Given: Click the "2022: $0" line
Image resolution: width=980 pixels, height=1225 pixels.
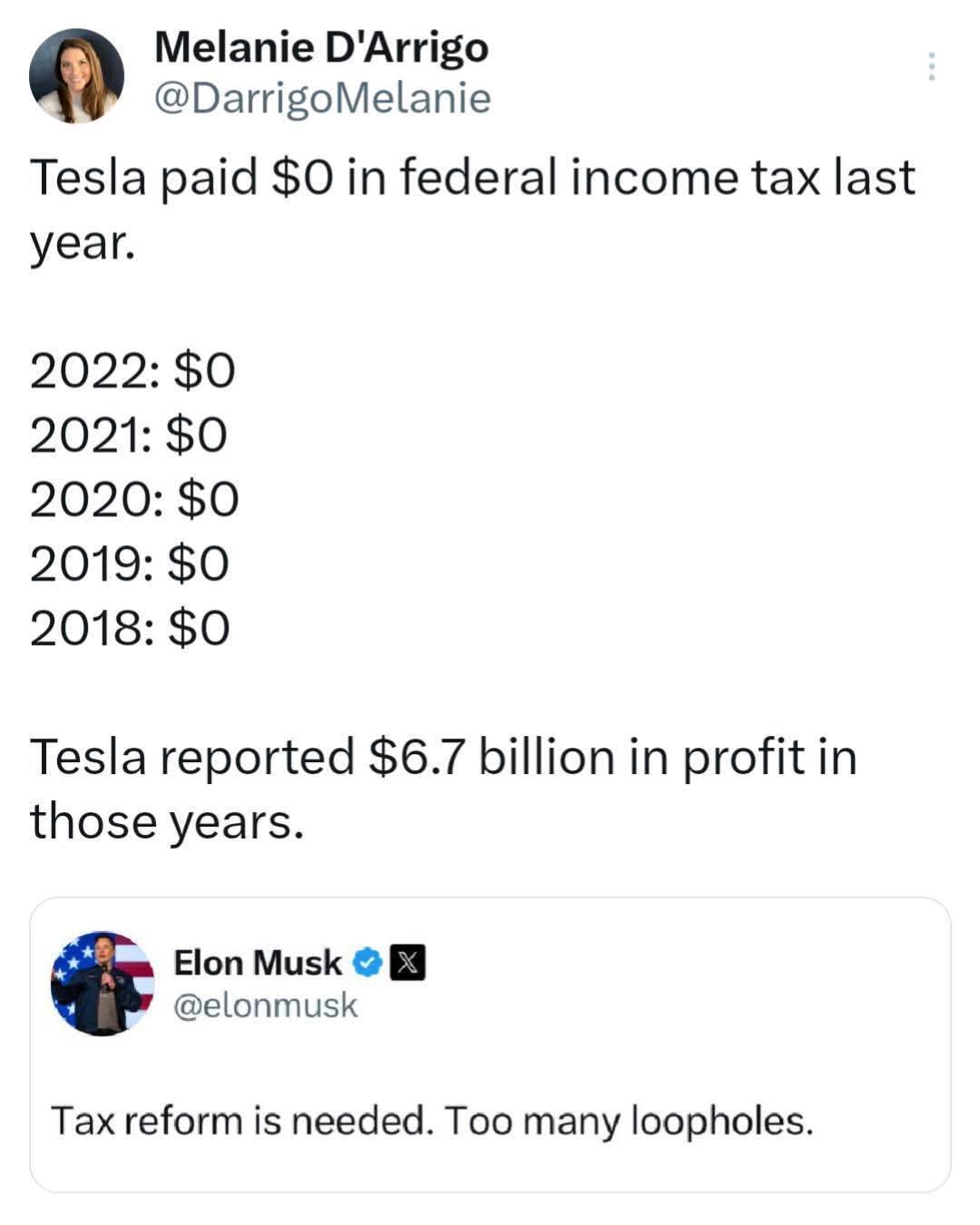Looking at the screenshot, I should (x=132, y=371).
